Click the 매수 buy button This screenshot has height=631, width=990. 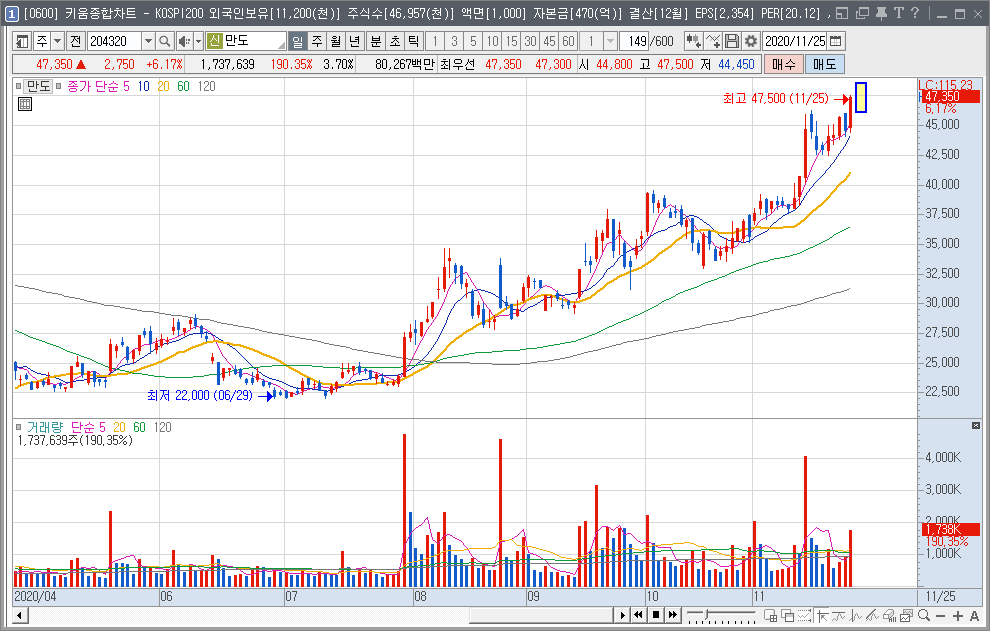784,64
